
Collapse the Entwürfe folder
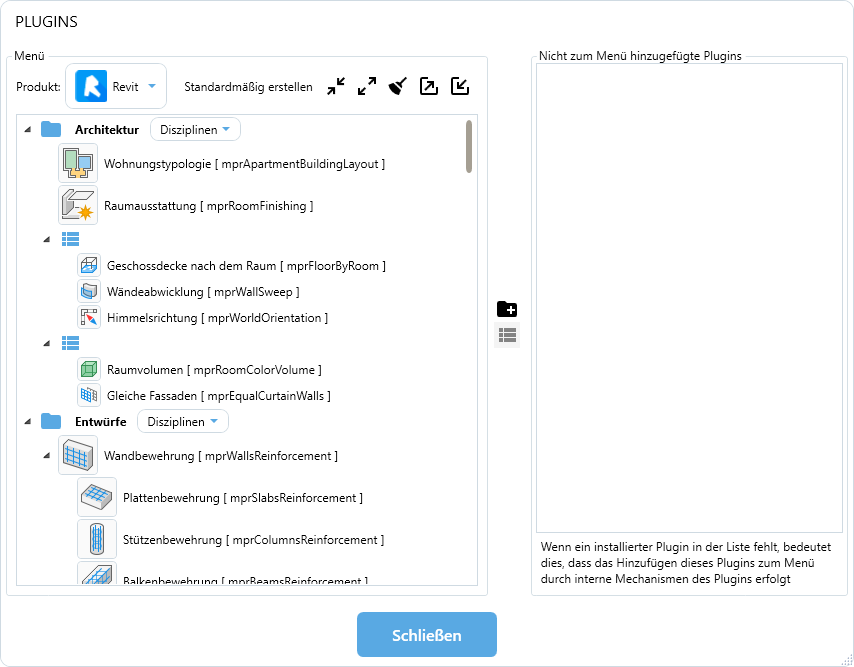(26, 422)
